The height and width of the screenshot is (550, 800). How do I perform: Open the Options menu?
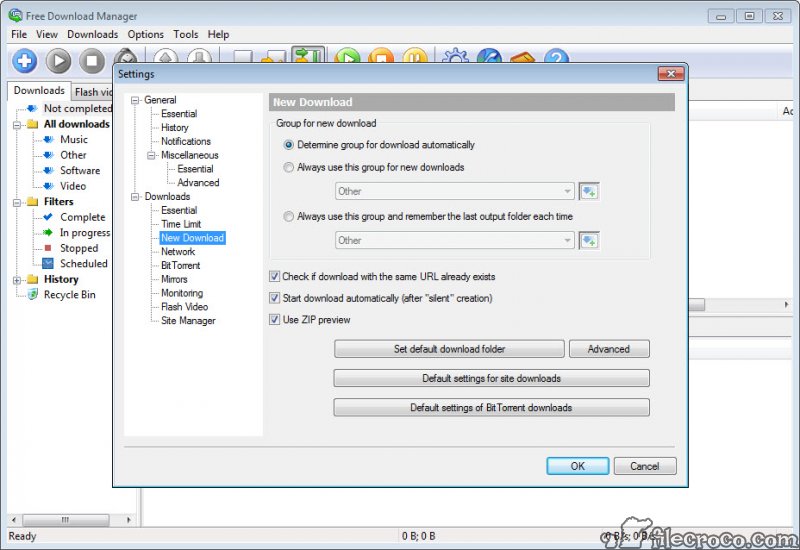(x=145, y=34)
